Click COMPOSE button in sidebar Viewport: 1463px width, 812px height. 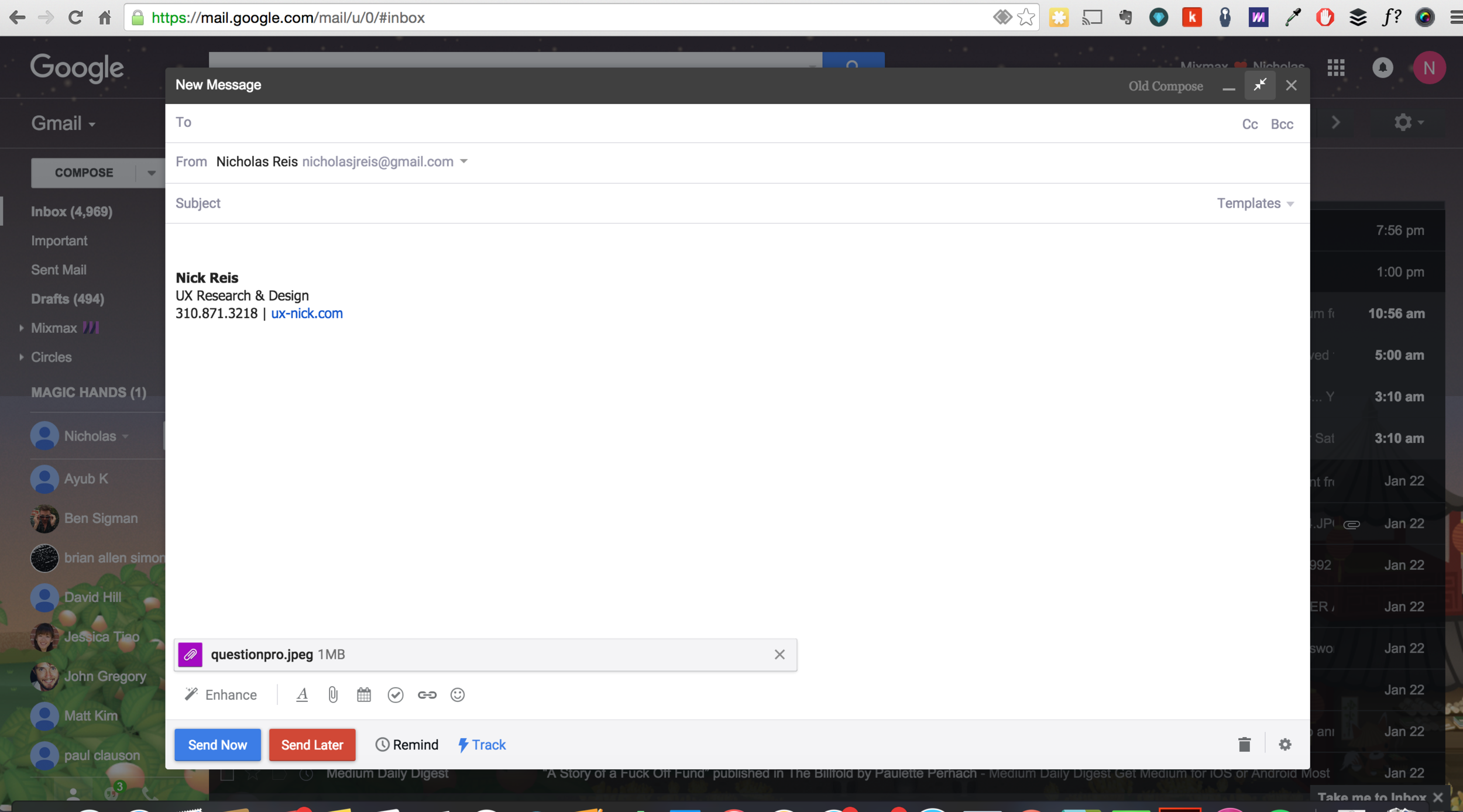click(x=84, y=173)
